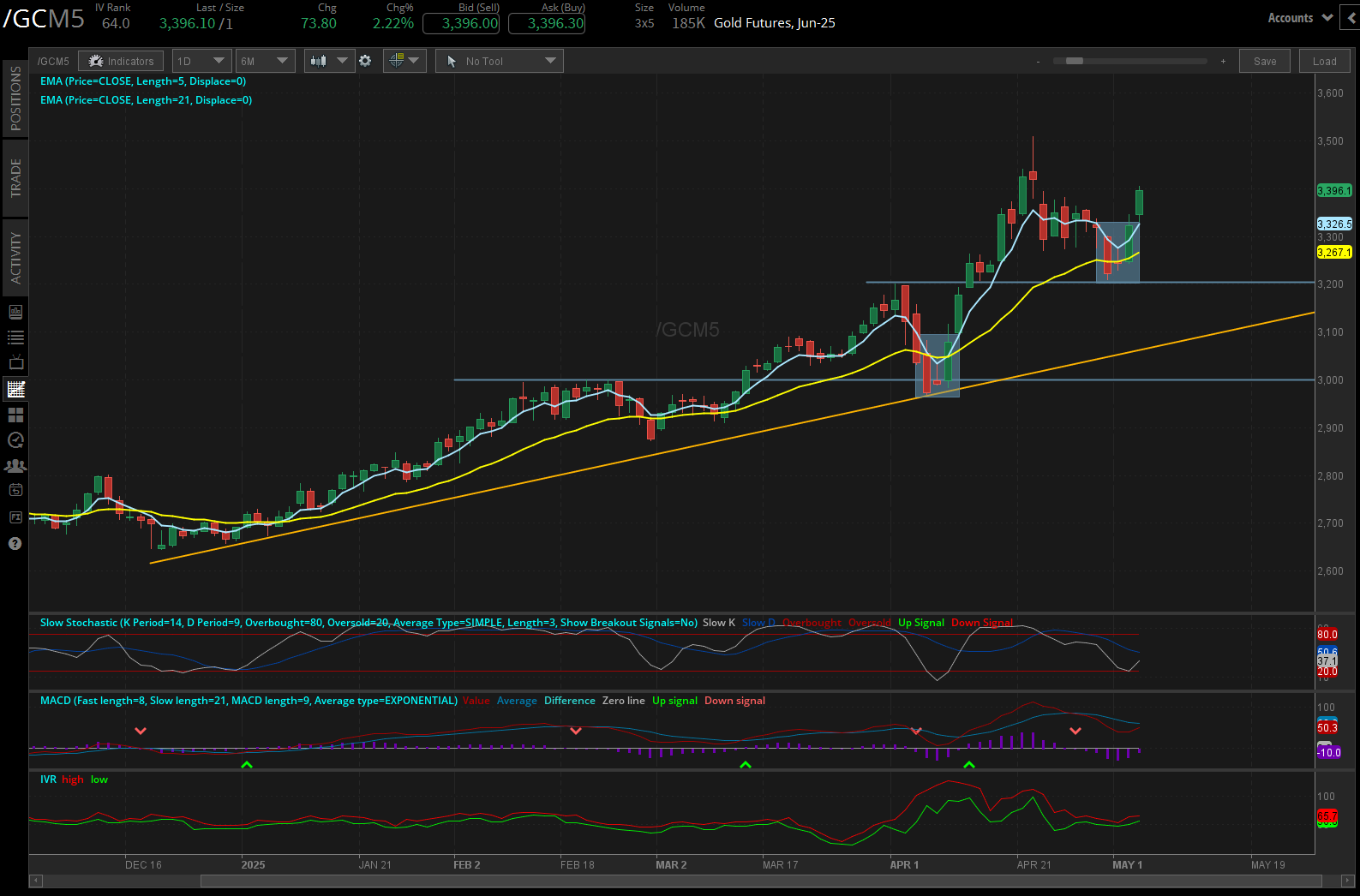Open the candlestick chart type dropdown
Screen dimensions: 1360x896
tap(330, 61)
